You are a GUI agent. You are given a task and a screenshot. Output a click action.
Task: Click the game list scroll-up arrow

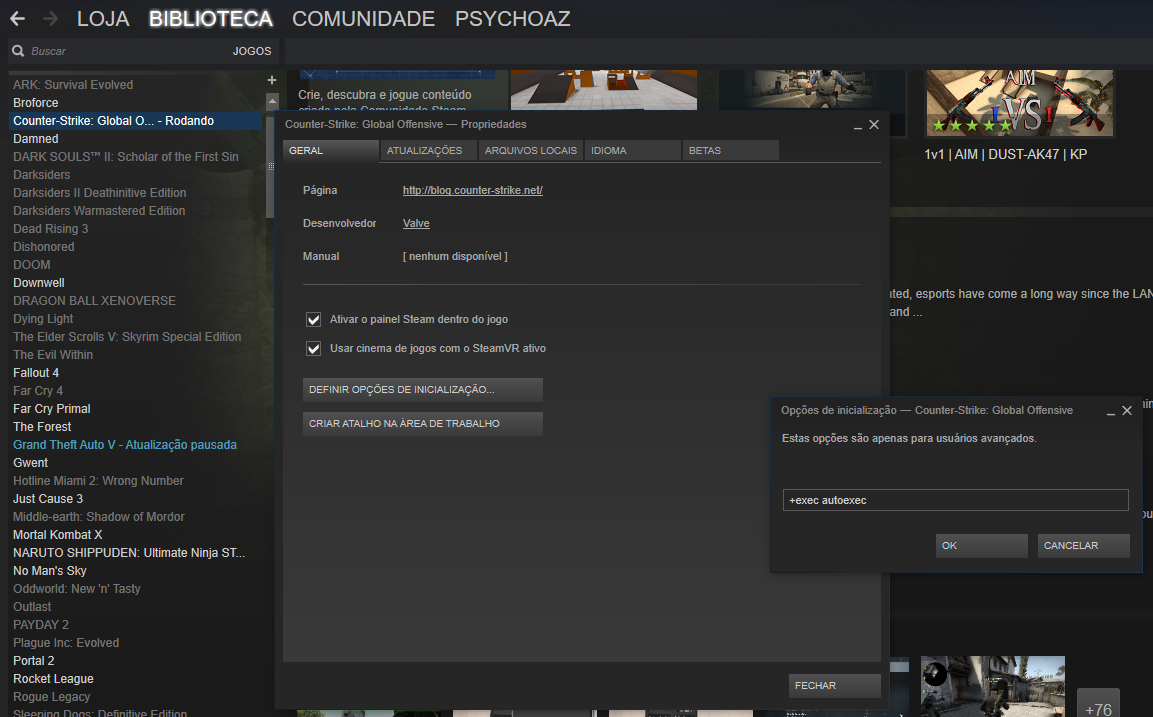pyautogui.click(x=272, y=101)
